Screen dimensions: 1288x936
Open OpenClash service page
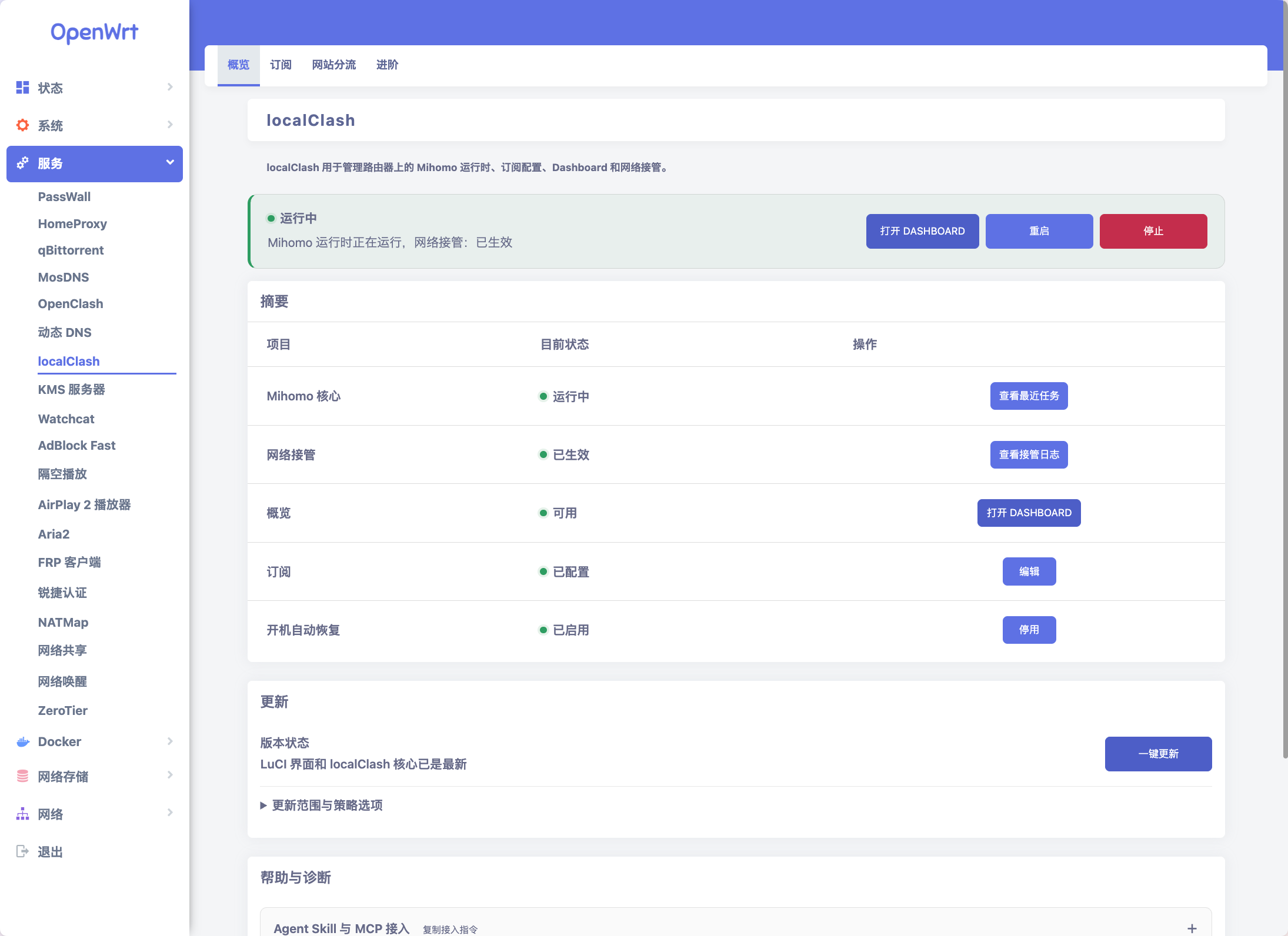(71, 304)
